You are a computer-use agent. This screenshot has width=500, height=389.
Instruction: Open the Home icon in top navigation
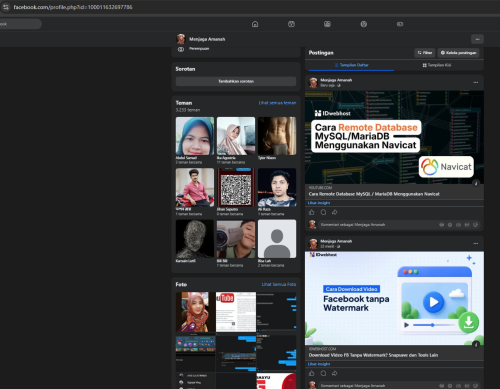255,24
